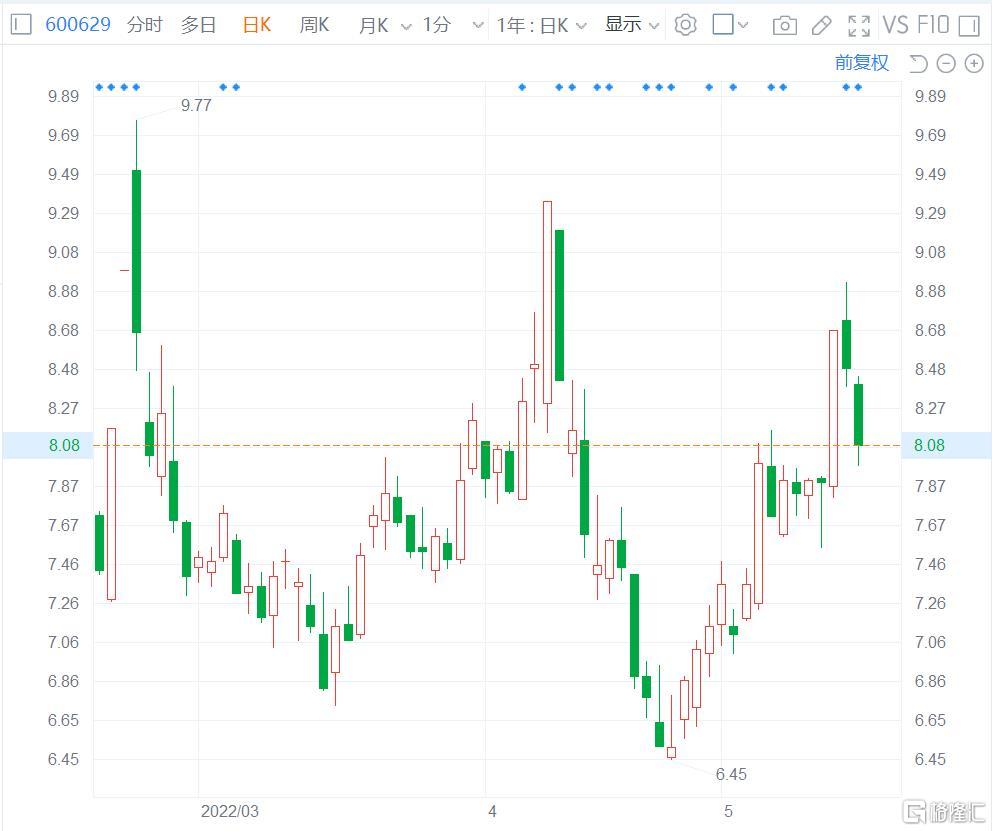Screen dimensions: 992x831
Task: Click the highlighted 8.08 on left axis
Action: click(65, 445)
